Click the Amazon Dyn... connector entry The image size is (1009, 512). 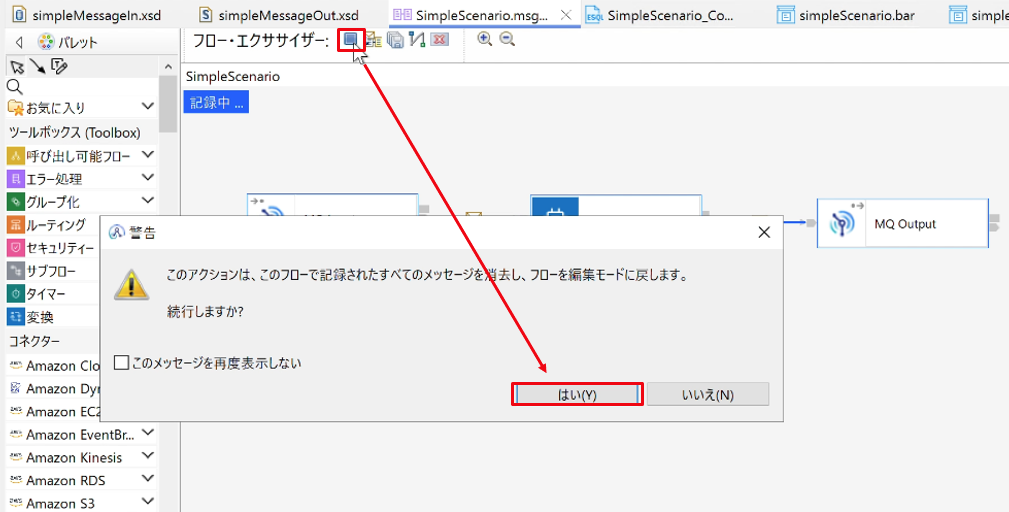pos(55,389)
